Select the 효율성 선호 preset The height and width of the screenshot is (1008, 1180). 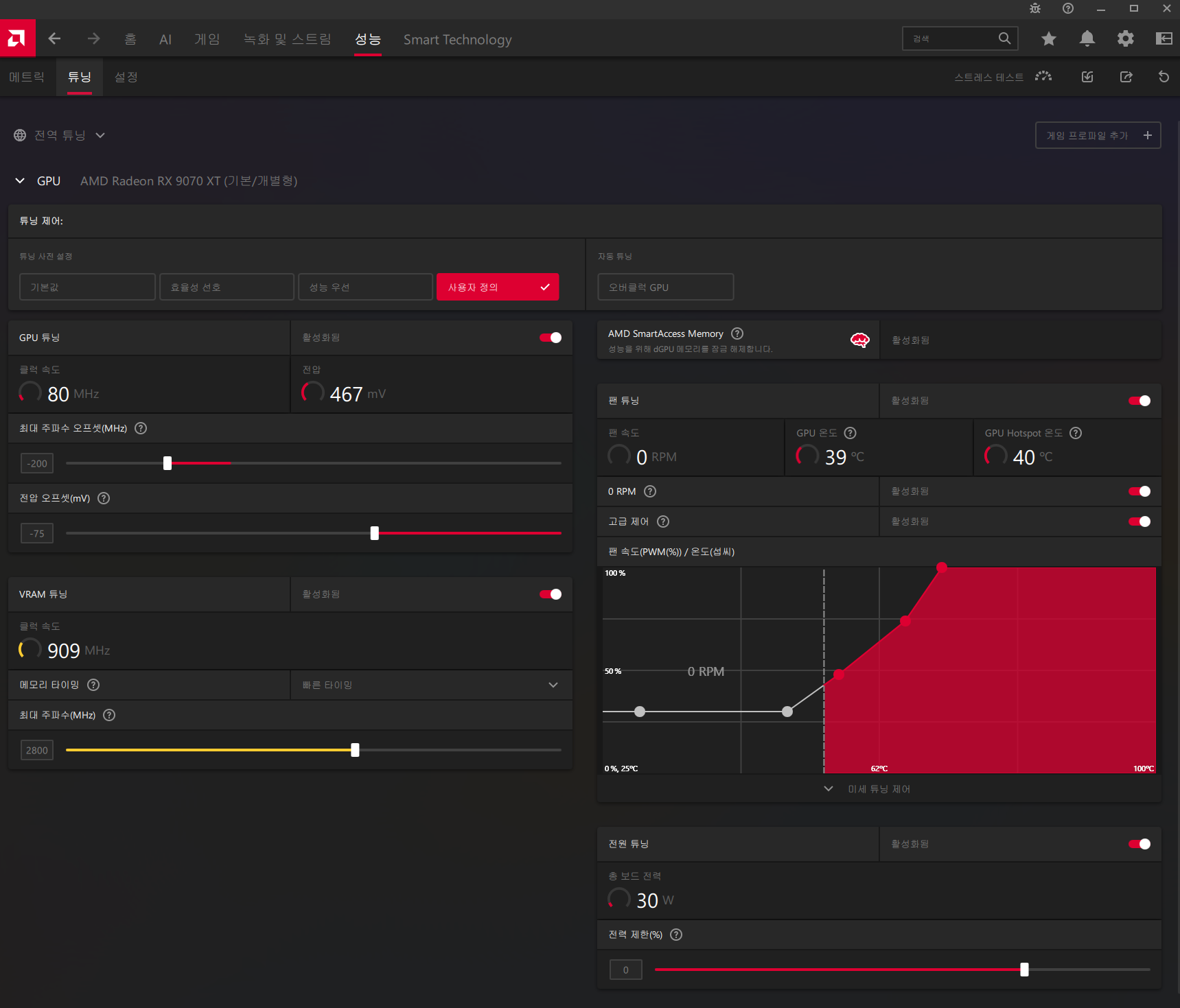coord(227,287)
